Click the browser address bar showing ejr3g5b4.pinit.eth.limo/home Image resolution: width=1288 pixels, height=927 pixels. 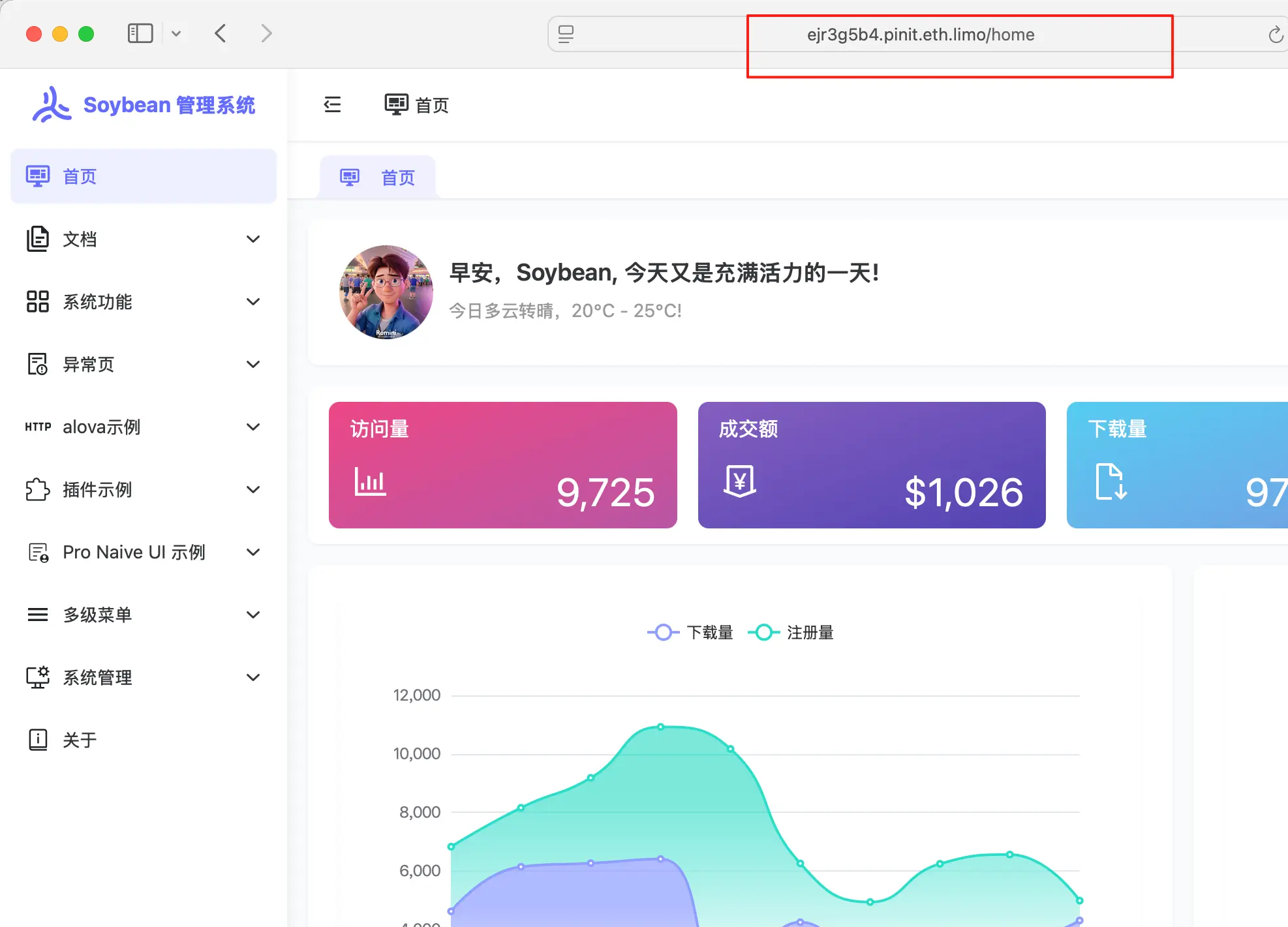click(x=920, y=35)
